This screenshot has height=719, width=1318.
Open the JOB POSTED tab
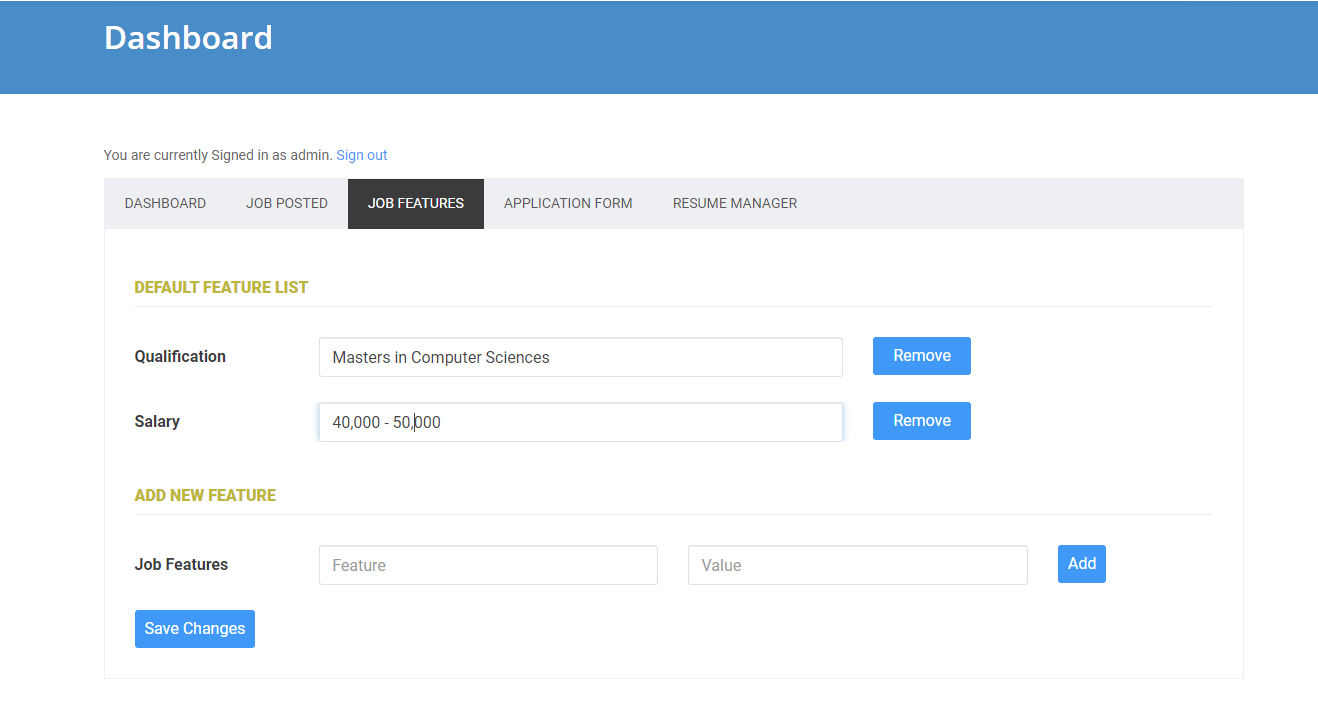(x=286, y=203)
